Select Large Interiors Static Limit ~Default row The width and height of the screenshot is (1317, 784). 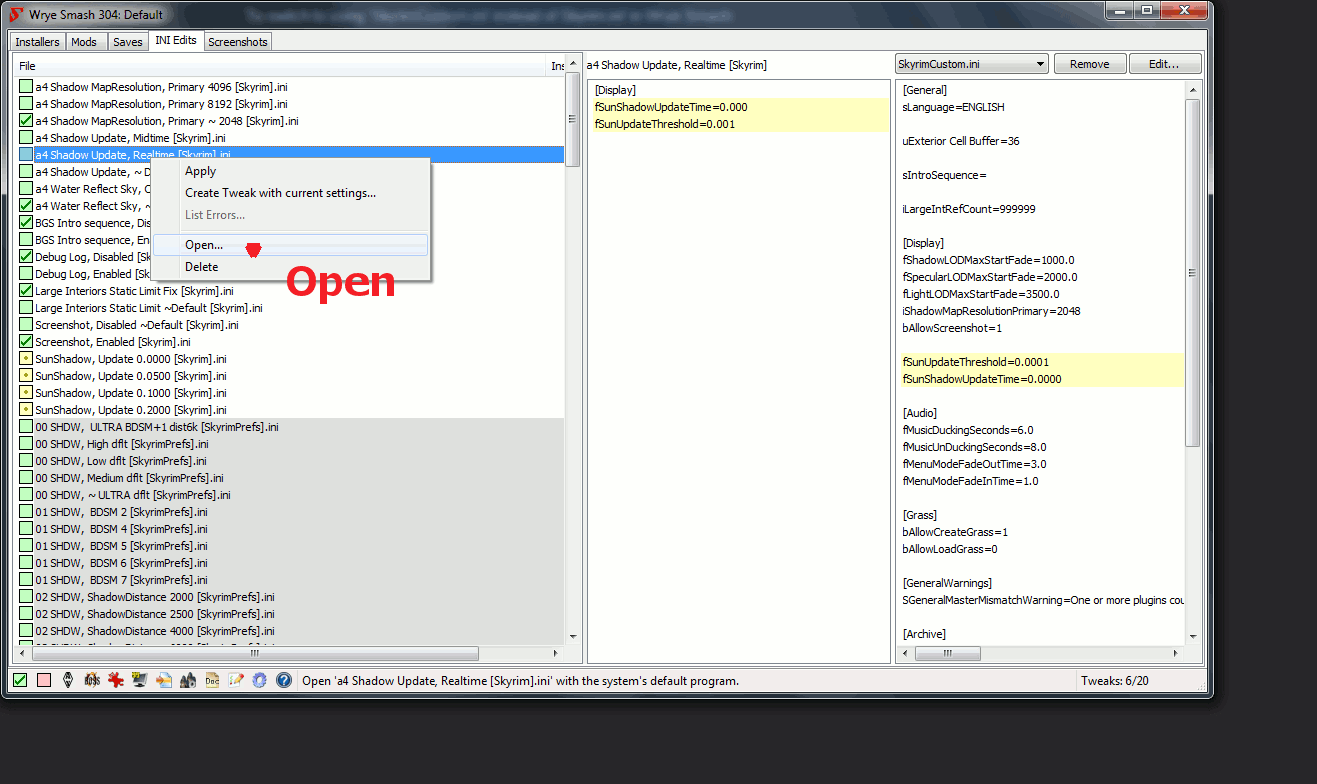pos(290,308)
